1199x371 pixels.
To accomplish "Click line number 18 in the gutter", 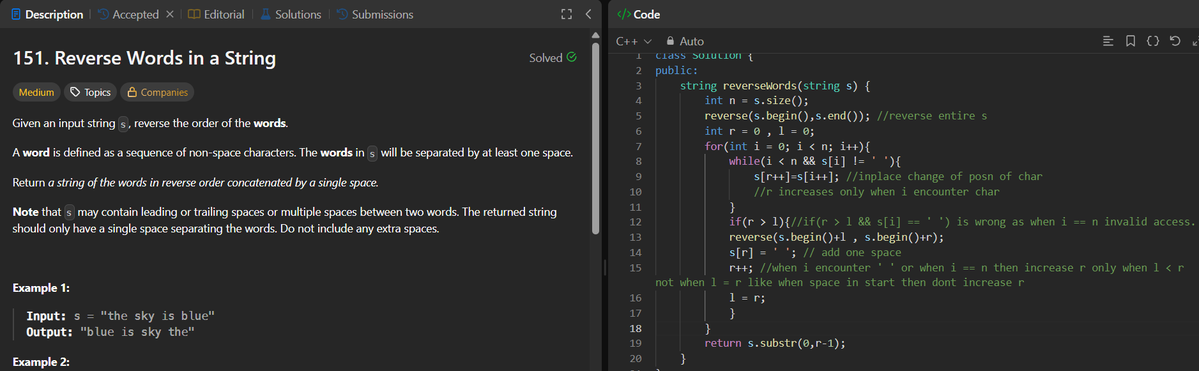I will click(x=635, y=328).
